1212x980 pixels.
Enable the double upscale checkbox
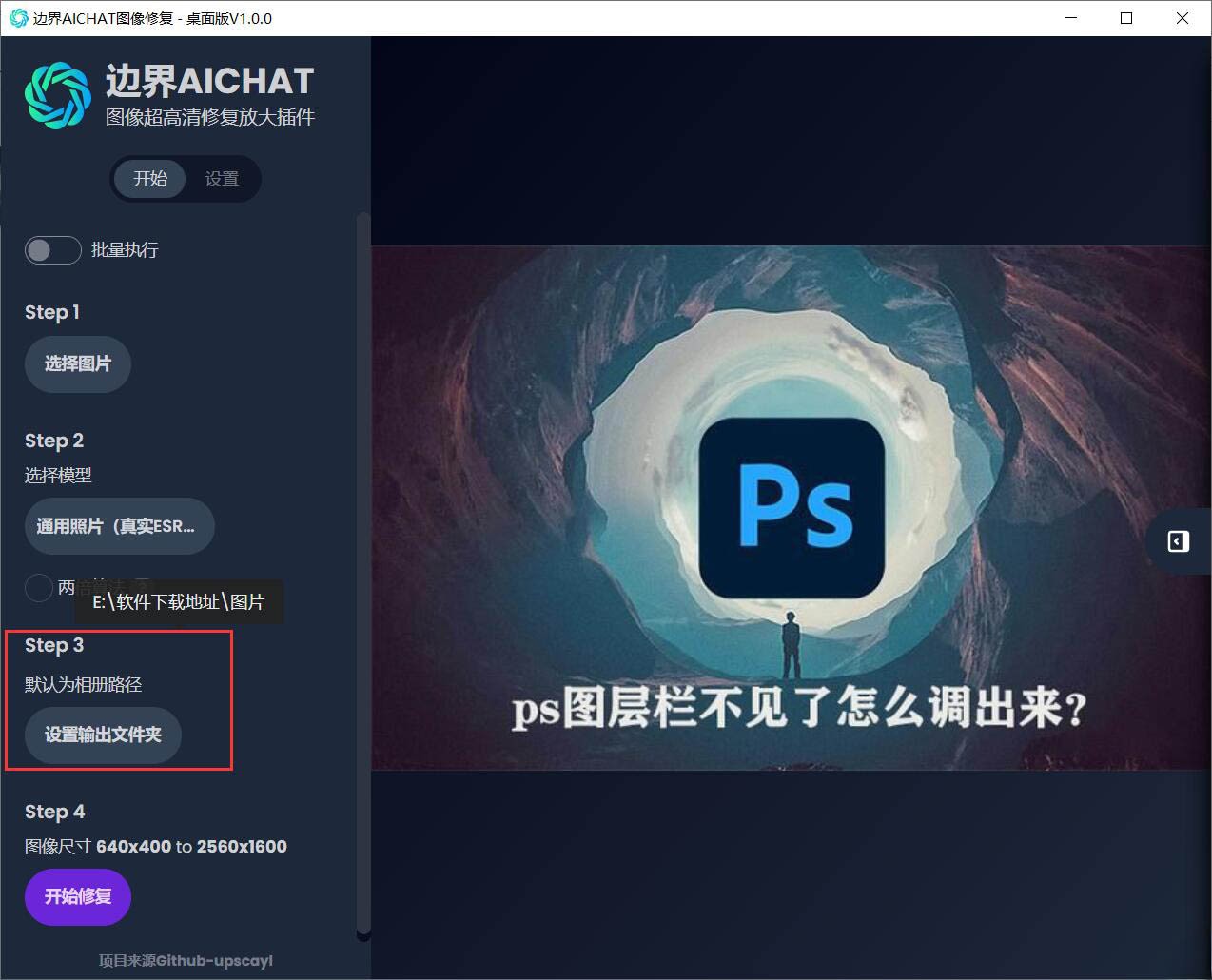click(38, 588)
